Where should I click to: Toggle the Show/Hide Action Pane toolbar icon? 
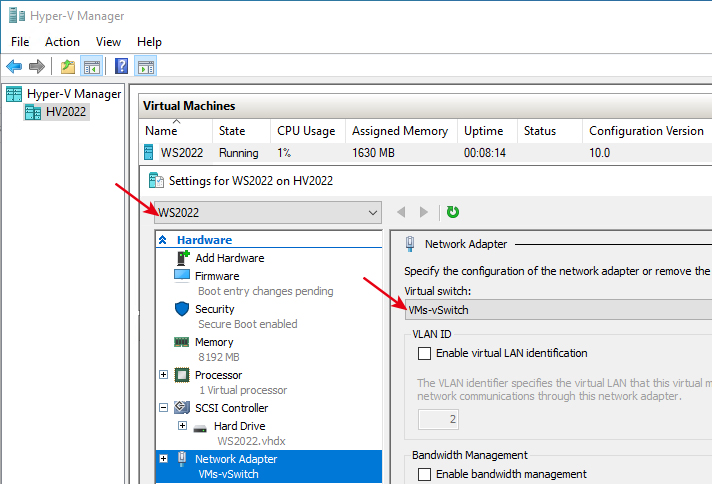point(146,67)
